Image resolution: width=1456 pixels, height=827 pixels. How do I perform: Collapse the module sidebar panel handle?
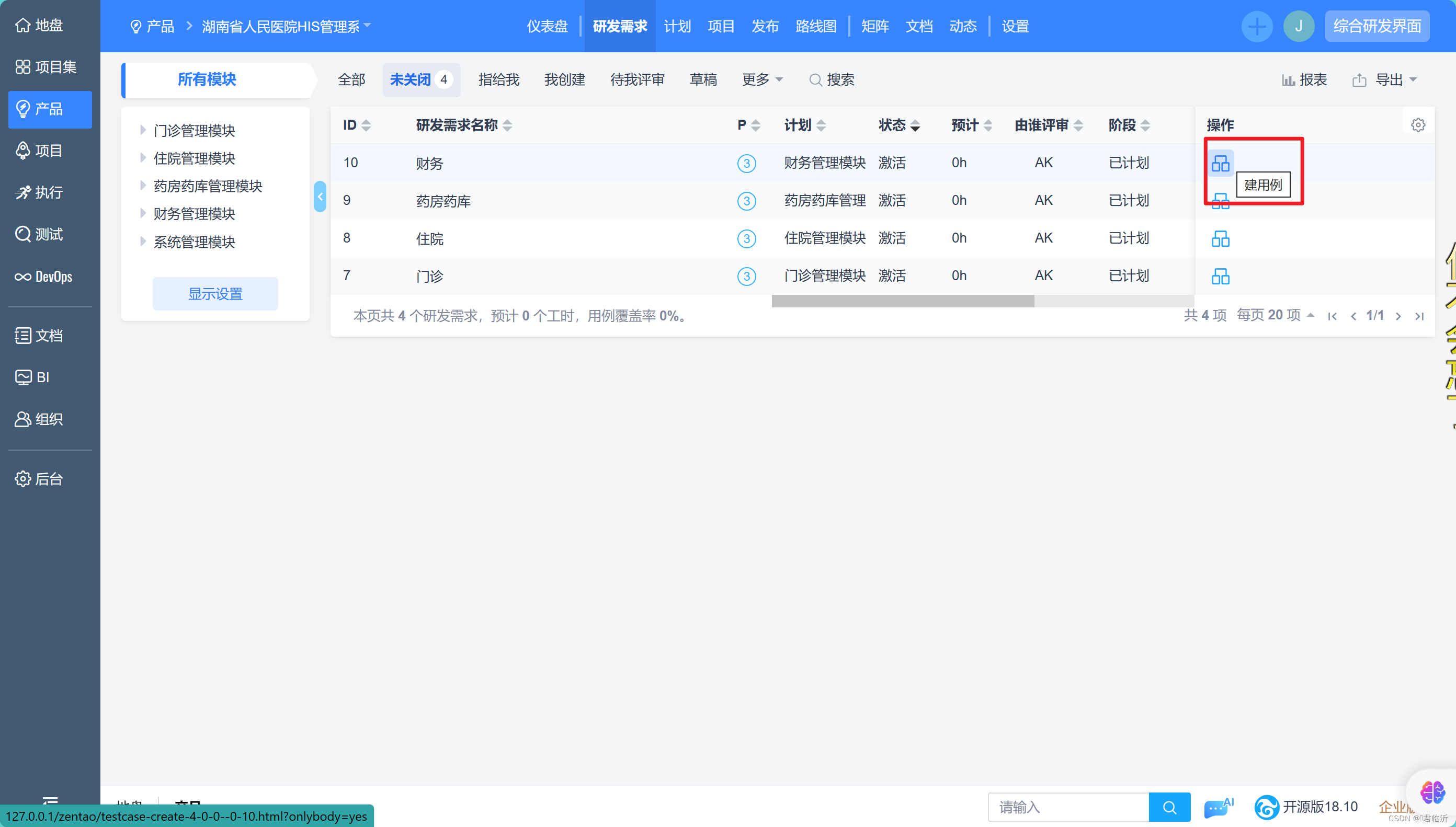click(320, 197)
